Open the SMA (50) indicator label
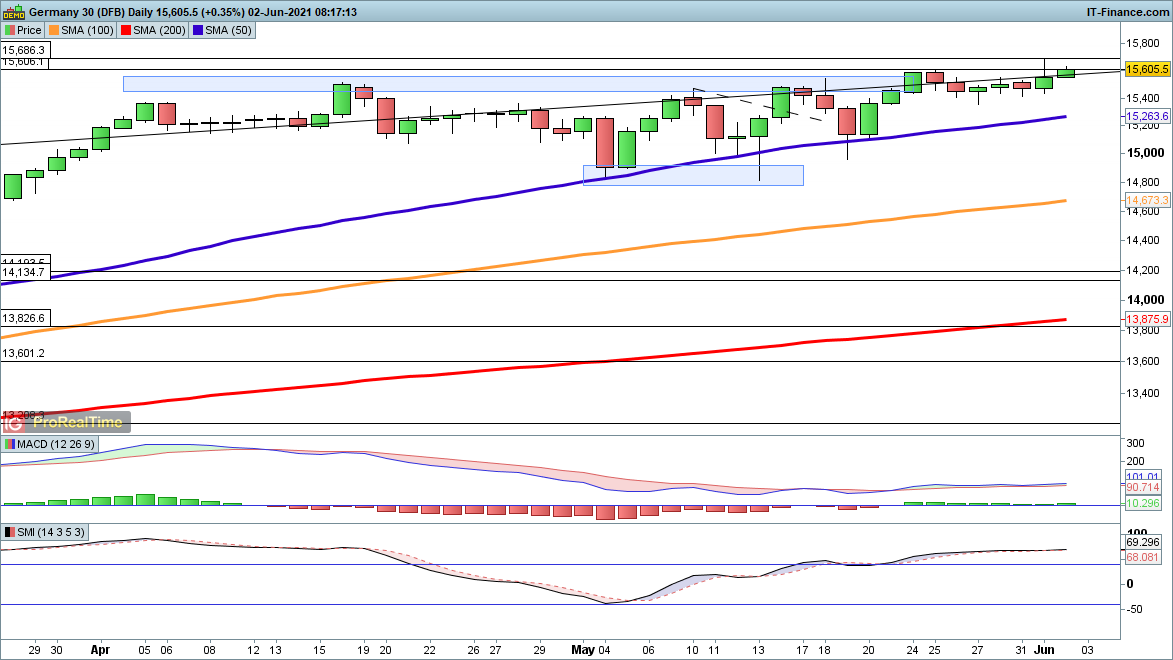Viewport: 1173px width, 660px height. (x=222, y=30)
